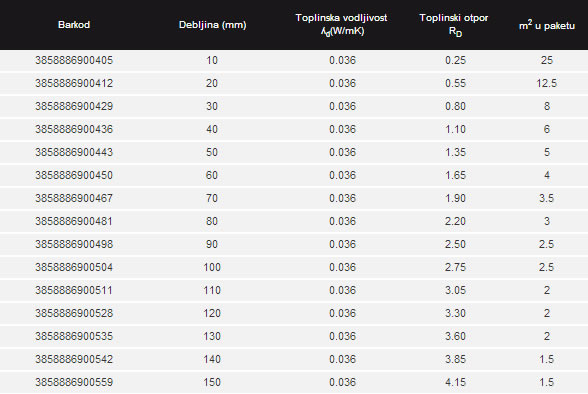588x394 pixels.
Task: Click barcode 3858886900542
Action: pyautogui.click(x=74, y=360)
